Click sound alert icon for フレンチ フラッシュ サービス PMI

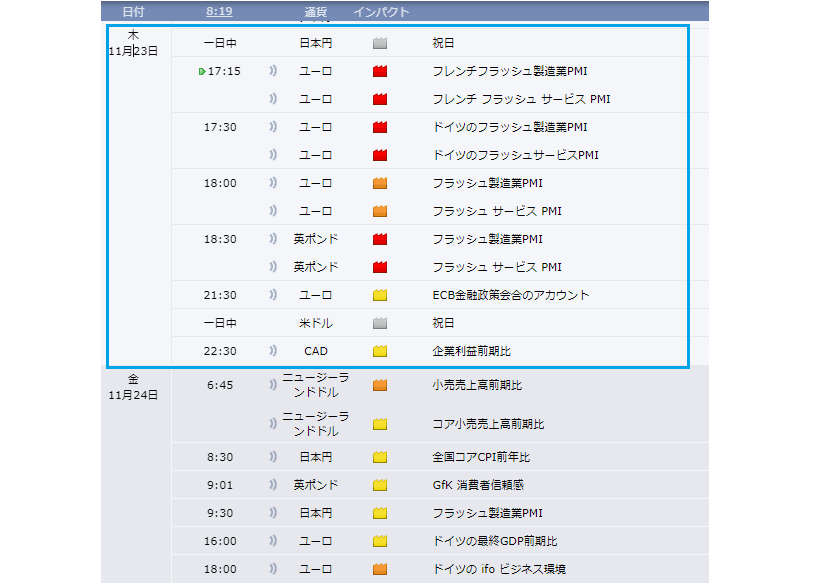273,99
